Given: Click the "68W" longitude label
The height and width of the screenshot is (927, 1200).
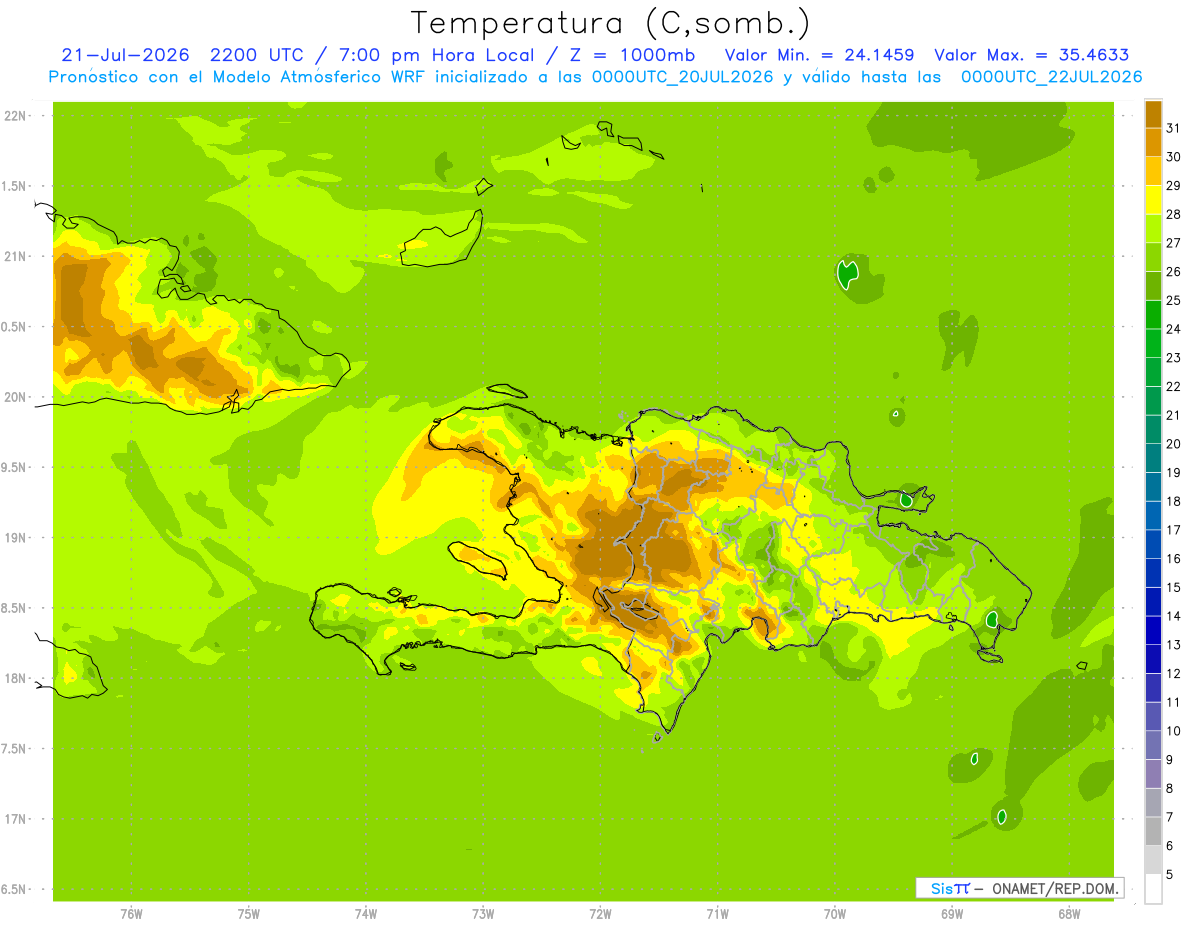Looking at the screenshot, I should click(x=1068, y=913).
